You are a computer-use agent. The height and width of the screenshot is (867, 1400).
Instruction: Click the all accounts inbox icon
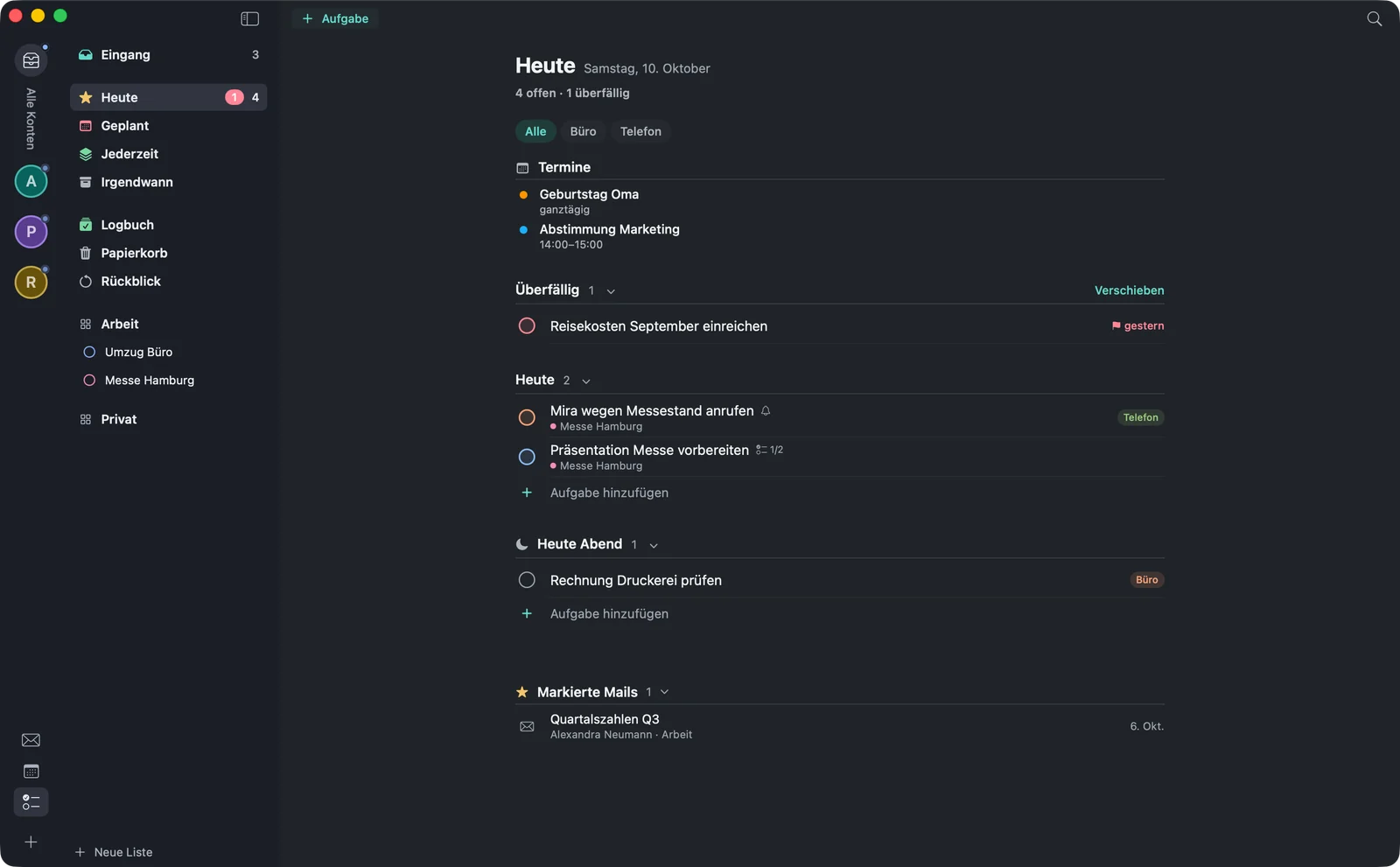(x=31, y=60)
